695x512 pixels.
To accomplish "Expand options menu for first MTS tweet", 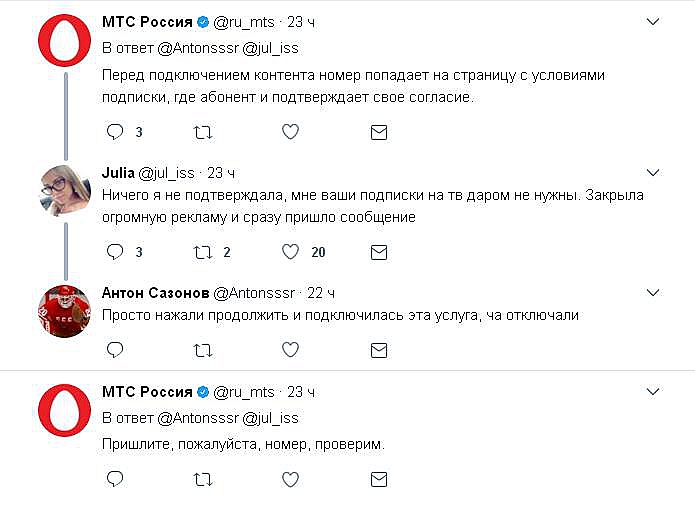I will point(653,21).
